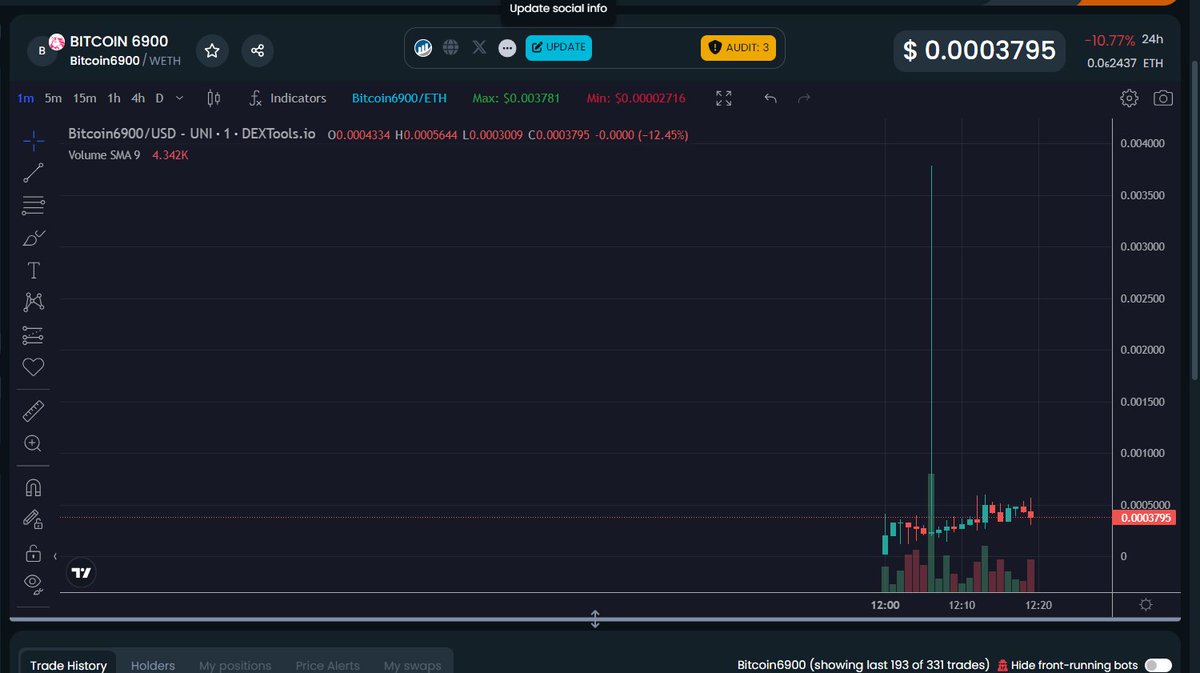Open the prediction and measurement tools

point(33,335)
